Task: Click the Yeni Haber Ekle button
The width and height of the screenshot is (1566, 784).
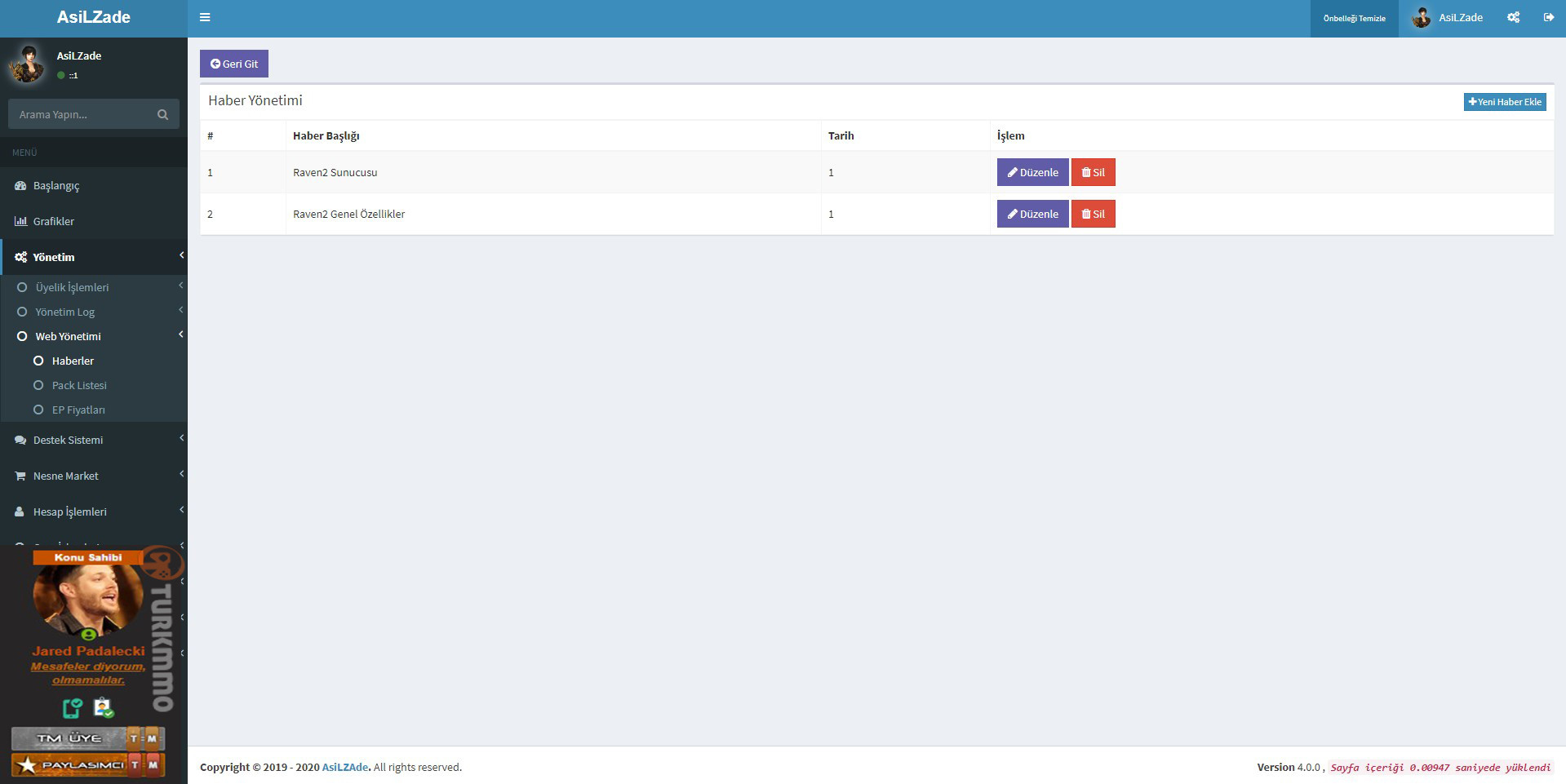Action: point(1505,102)
